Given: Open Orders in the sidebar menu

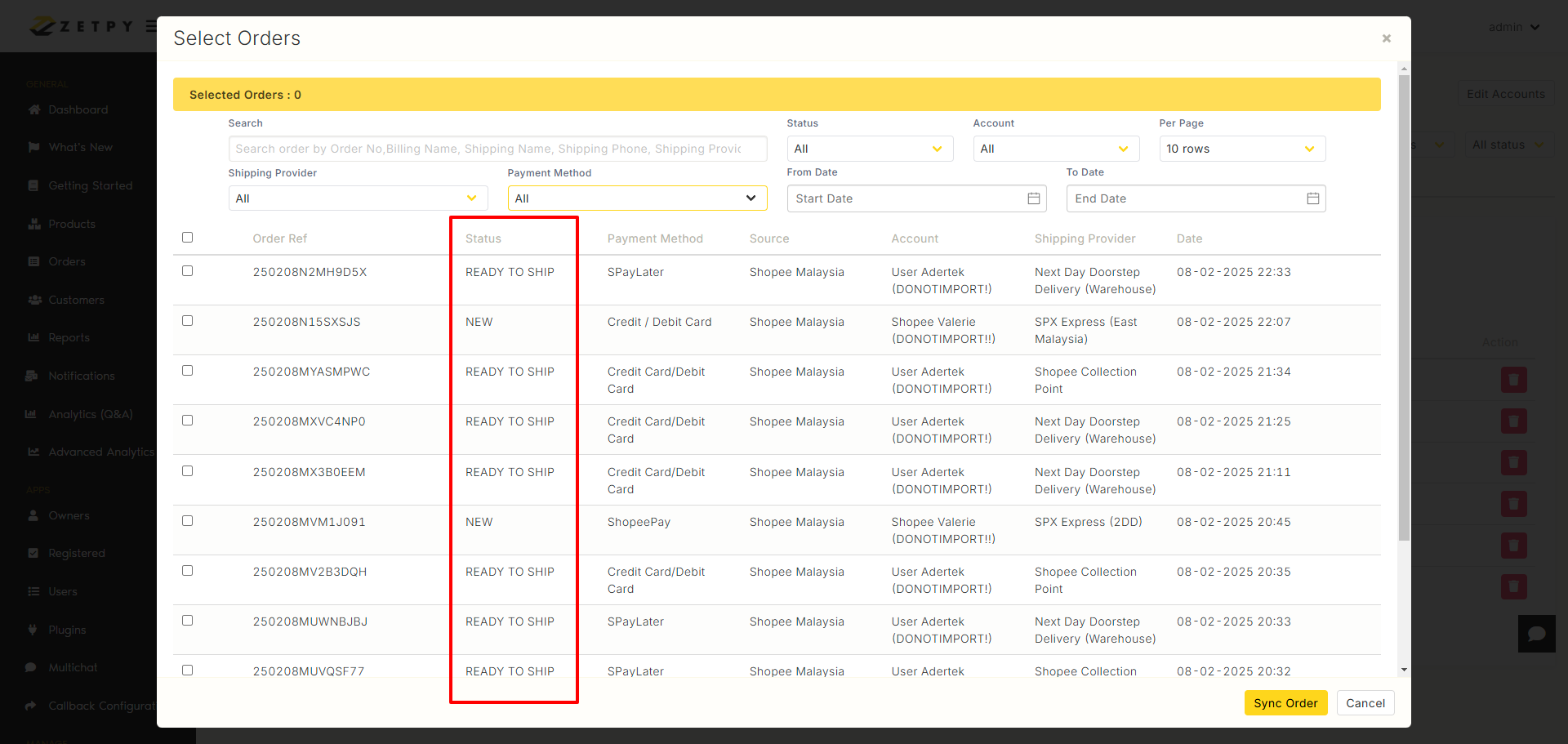Looking at the screenshot, I should point(67,261).
